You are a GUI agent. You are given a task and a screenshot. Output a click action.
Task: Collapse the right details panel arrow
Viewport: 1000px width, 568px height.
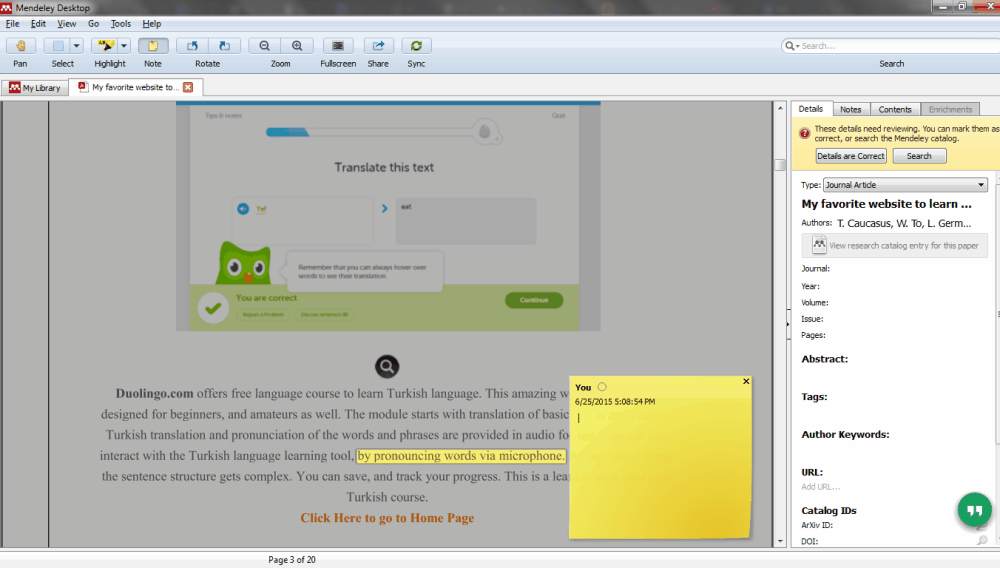pos(788,324)
